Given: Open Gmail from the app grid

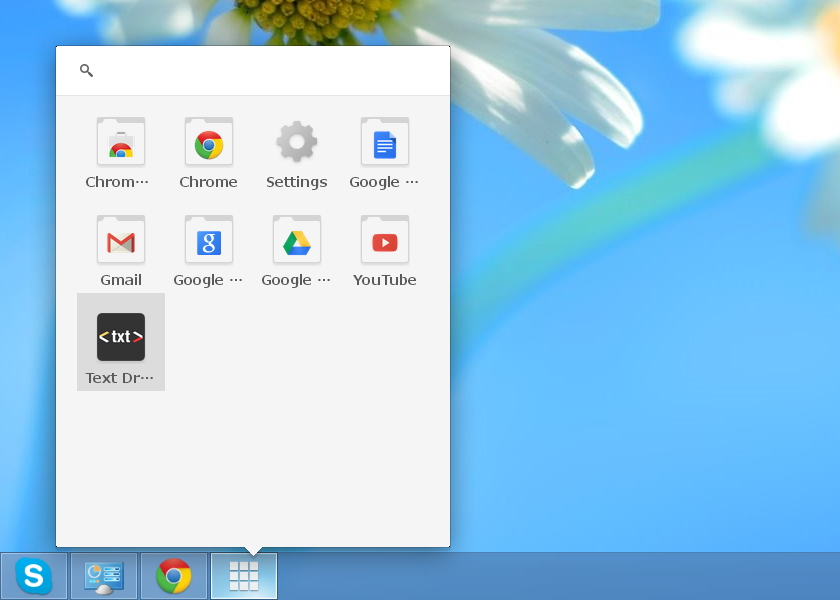Looking at the screenshot, I should 120,240.
